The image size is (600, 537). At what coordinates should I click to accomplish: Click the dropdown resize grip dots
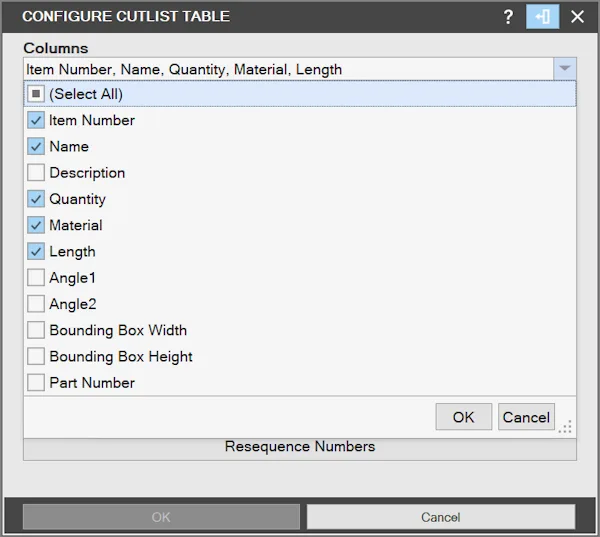point(566,427)
